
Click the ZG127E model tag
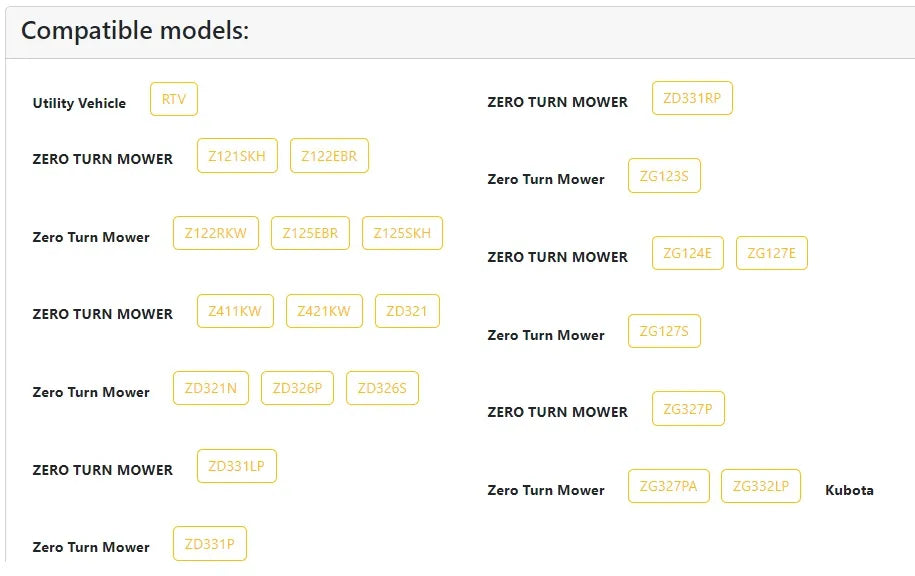[771, 253]
